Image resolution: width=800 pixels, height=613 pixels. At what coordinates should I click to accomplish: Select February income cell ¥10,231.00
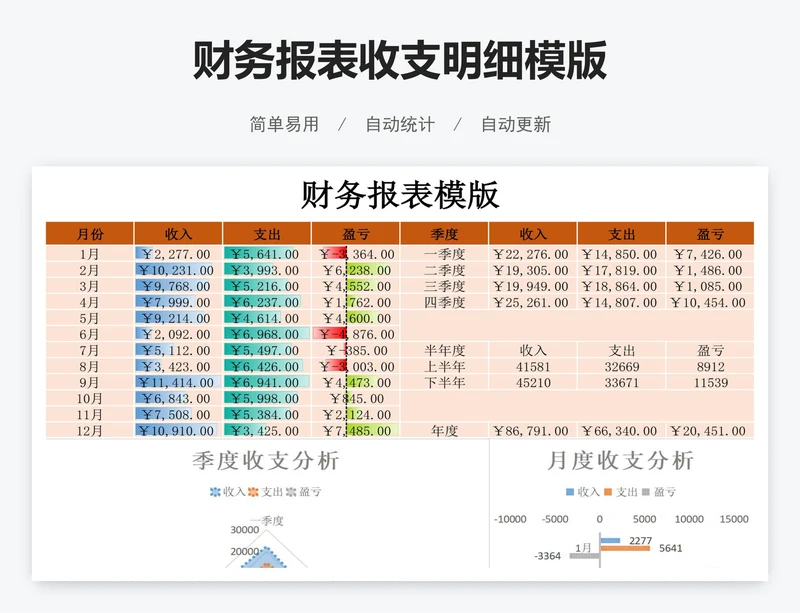click(178, 270)
